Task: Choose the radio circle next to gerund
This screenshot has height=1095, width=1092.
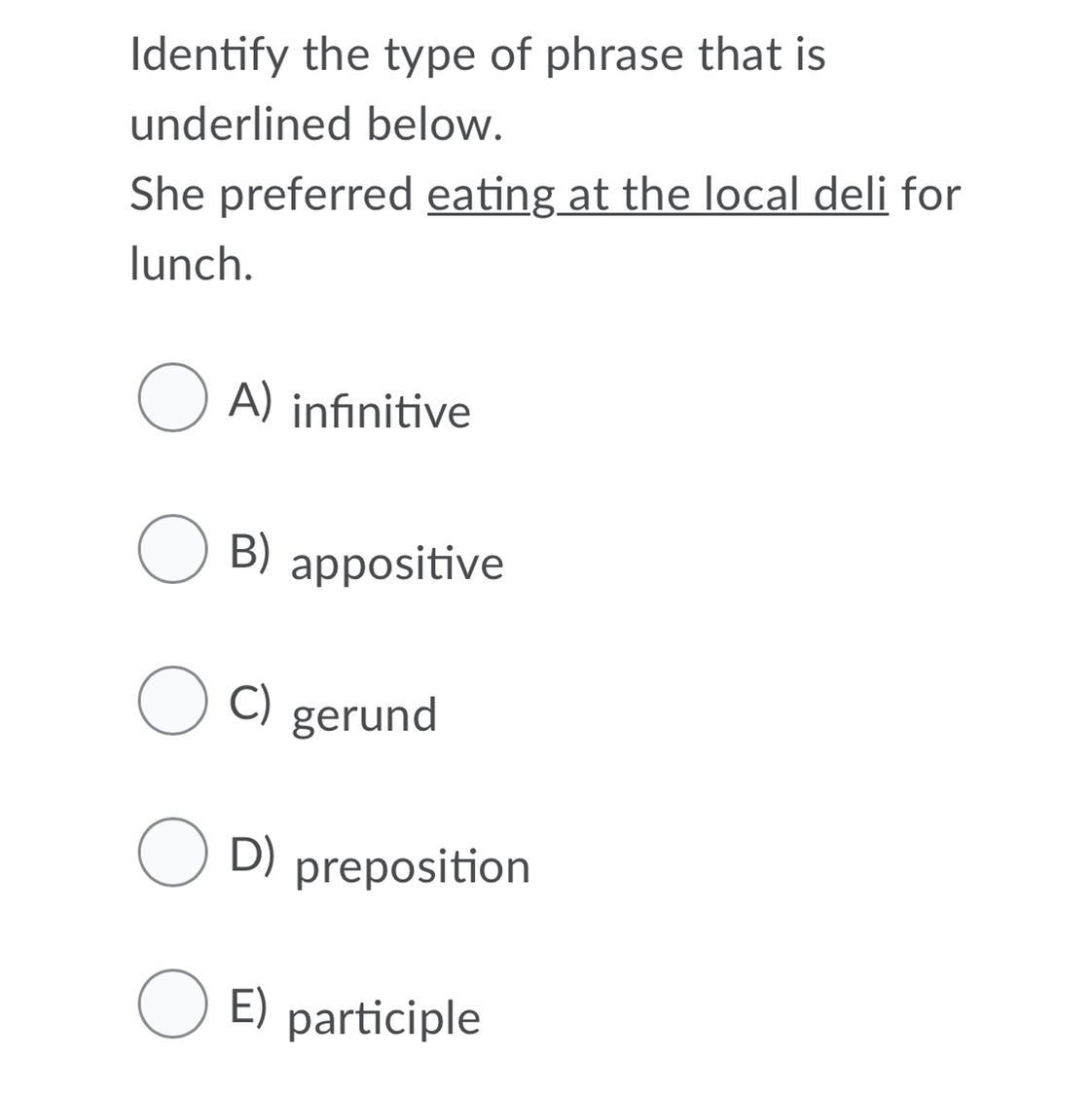Action: tap(172, 701)
